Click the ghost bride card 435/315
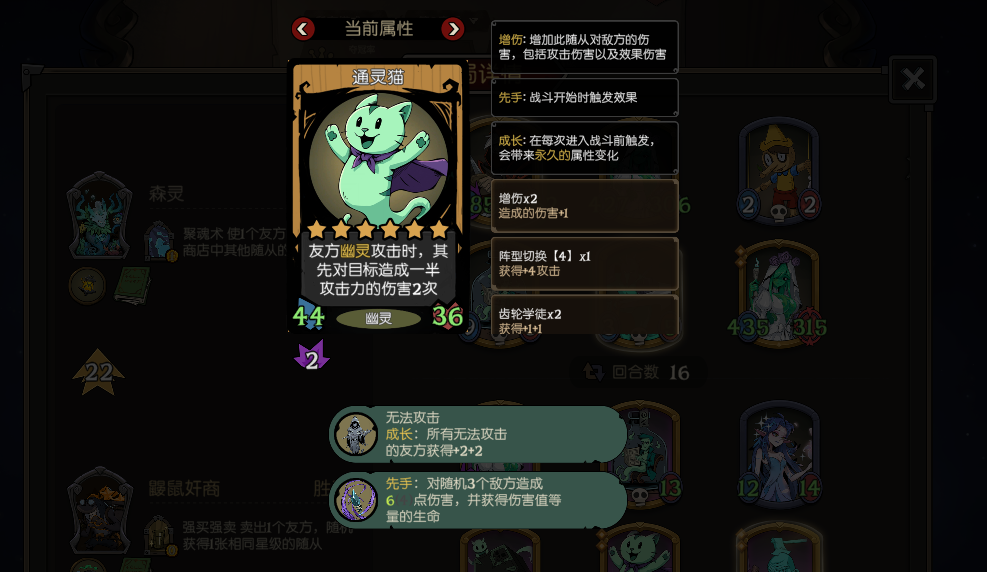The image size is (987, 572). point(779,293)
